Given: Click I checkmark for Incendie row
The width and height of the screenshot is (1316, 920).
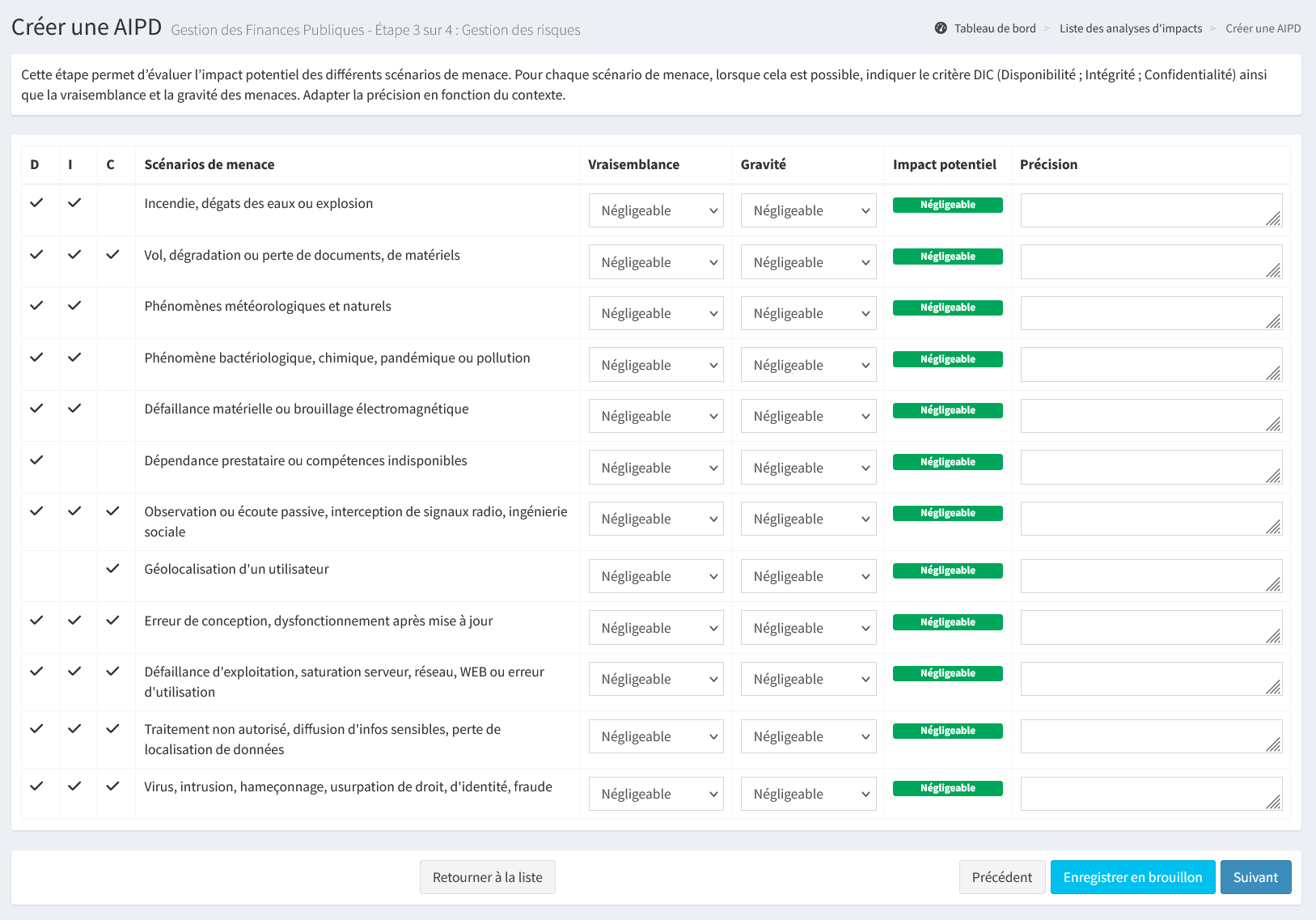Looking at the screenshot, I should pos(74,203).
